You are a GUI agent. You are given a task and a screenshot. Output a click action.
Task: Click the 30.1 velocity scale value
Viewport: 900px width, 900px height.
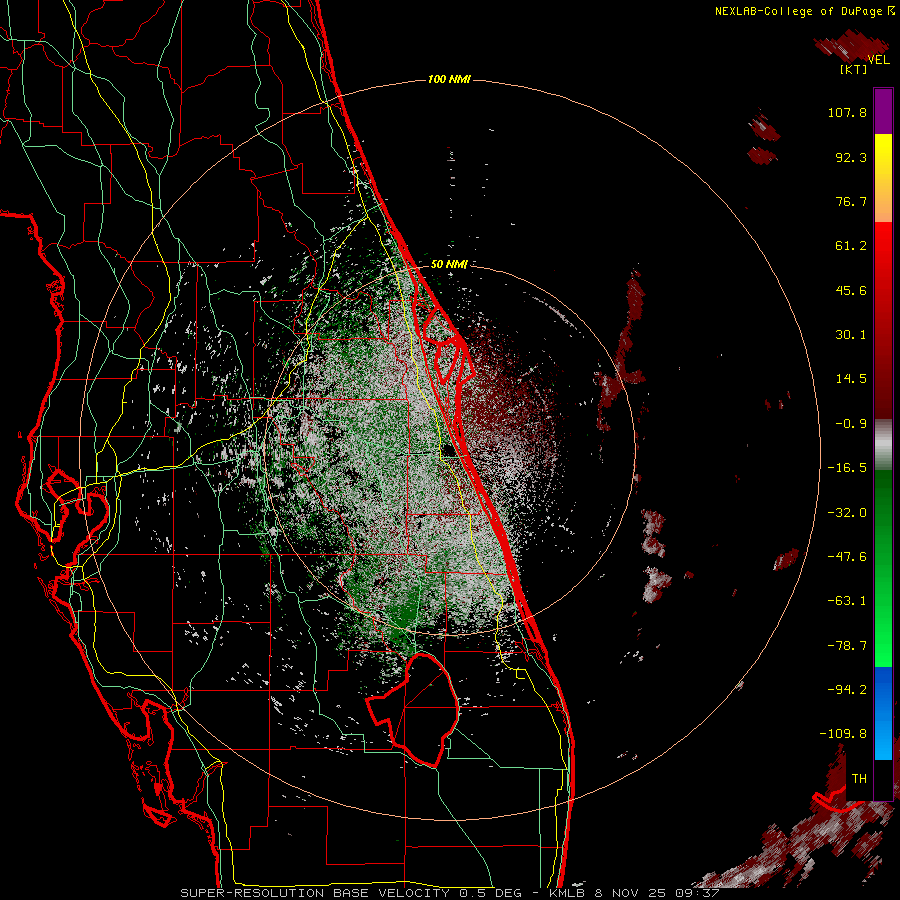pos(851,335)
